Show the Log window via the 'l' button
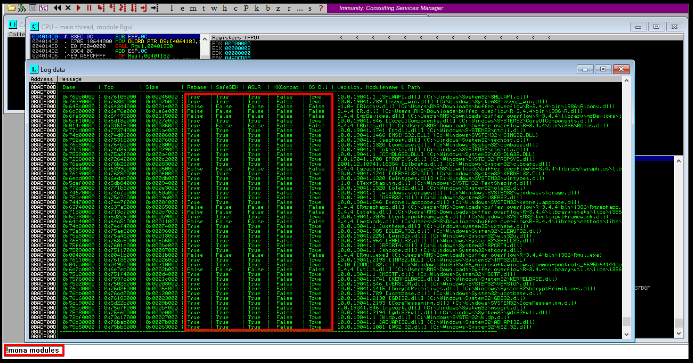This screenshot has height=363, width=693. coord(171,8)
